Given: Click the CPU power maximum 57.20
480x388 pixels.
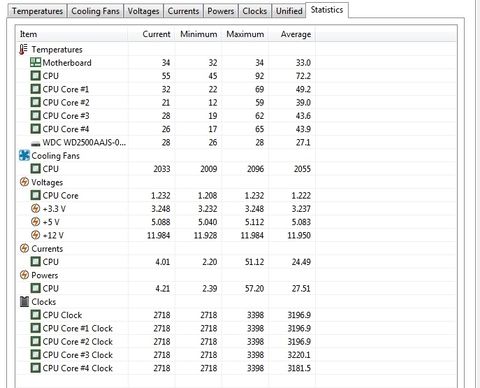Looking at the screenshot, I should (x=254, y=289).
